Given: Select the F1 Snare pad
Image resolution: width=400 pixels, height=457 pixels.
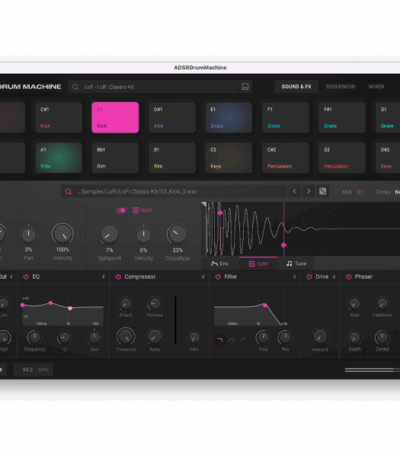Looking at the screenshot, I should point(285,118).
